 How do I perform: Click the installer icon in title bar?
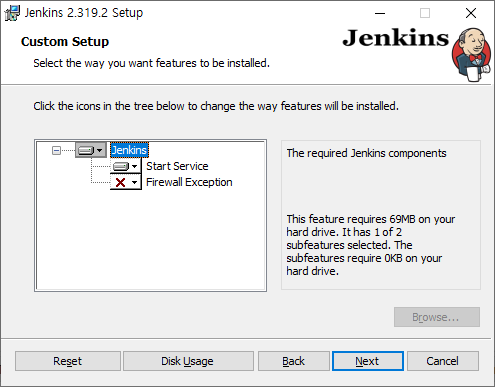[12, 13]
